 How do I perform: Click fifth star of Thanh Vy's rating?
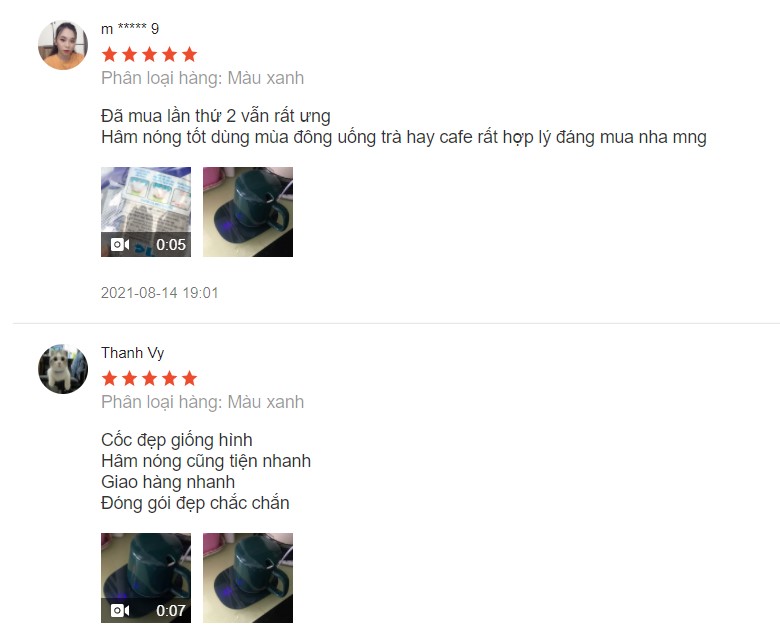pos(190,378)
